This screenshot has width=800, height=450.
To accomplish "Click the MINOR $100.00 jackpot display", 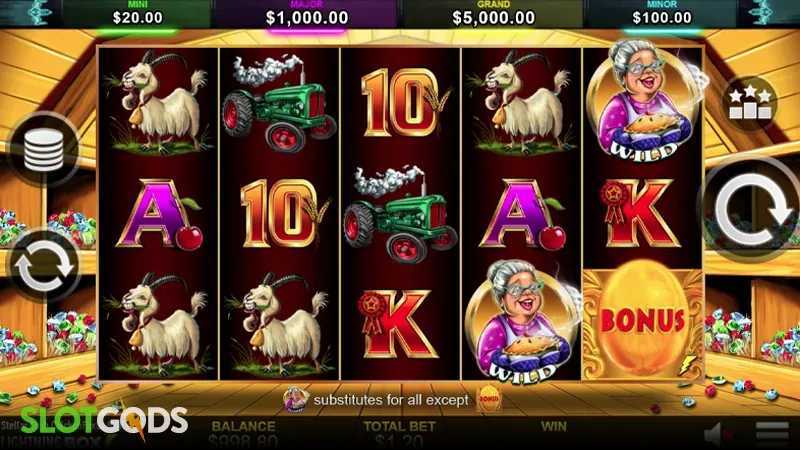I will point(662,13).
